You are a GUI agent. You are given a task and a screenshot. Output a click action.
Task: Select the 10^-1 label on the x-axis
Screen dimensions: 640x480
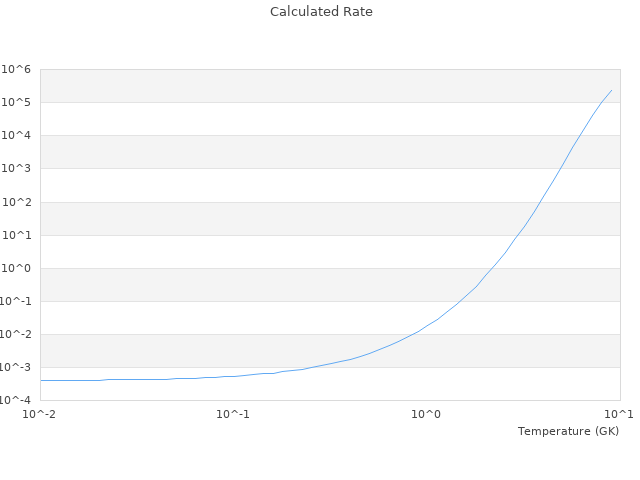pyautogui.click(x=233, y=414)
